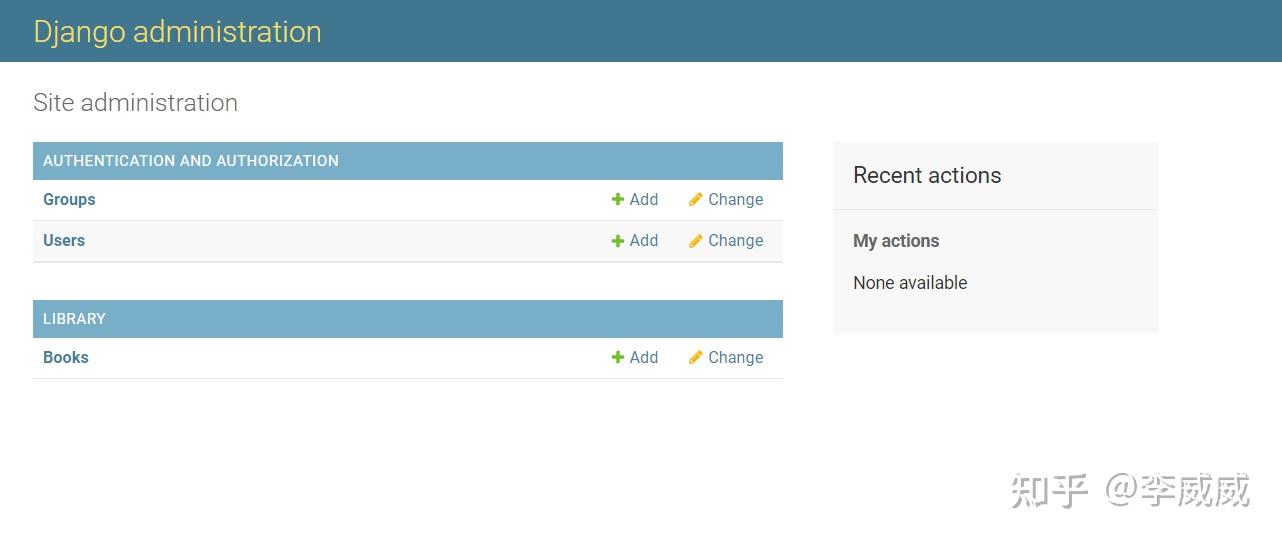Click the green plus icon for Books
The width and height of the screenshot is (1282, 541).
point(618,358)
